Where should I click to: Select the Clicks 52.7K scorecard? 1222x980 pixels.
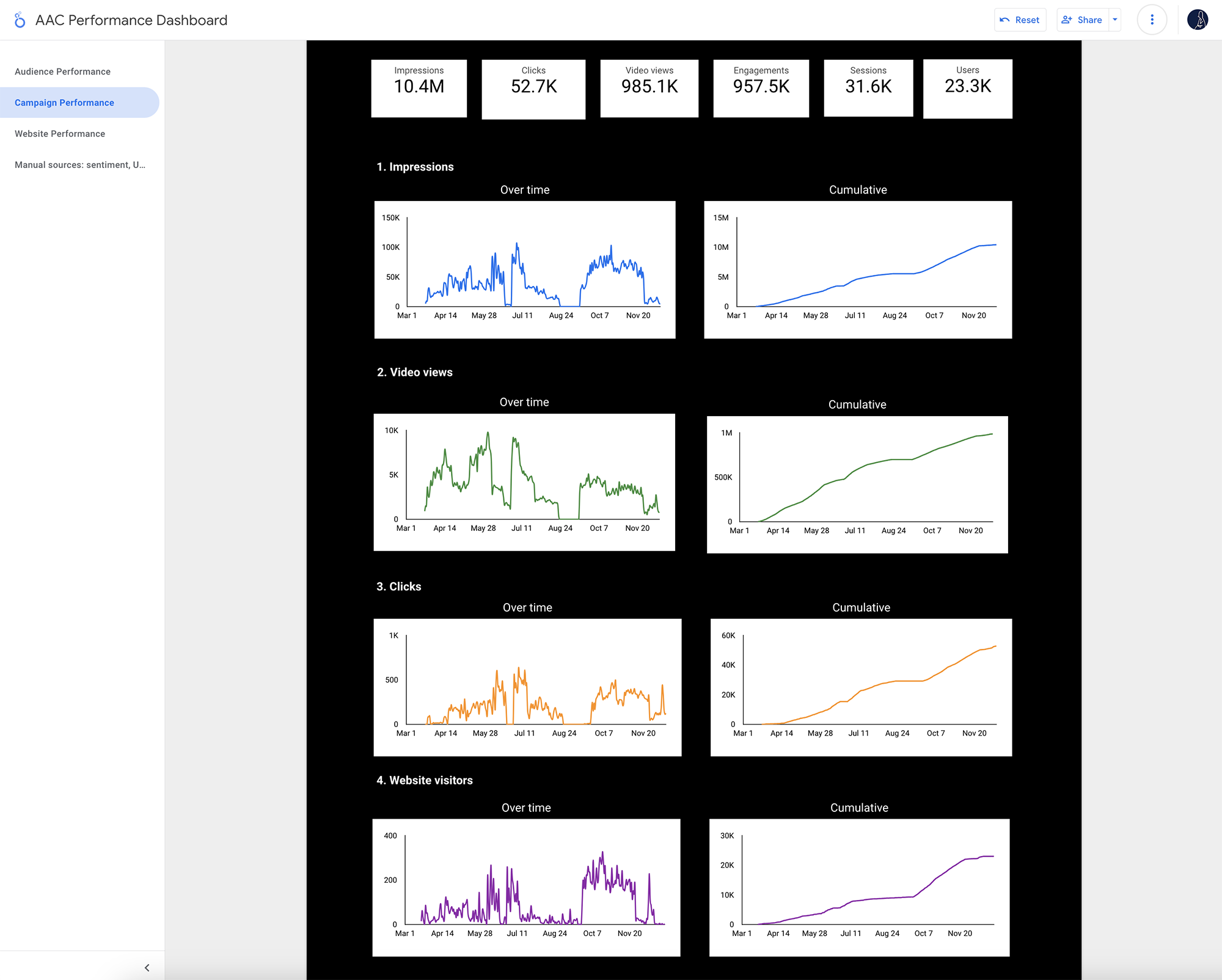coord(533,89)
